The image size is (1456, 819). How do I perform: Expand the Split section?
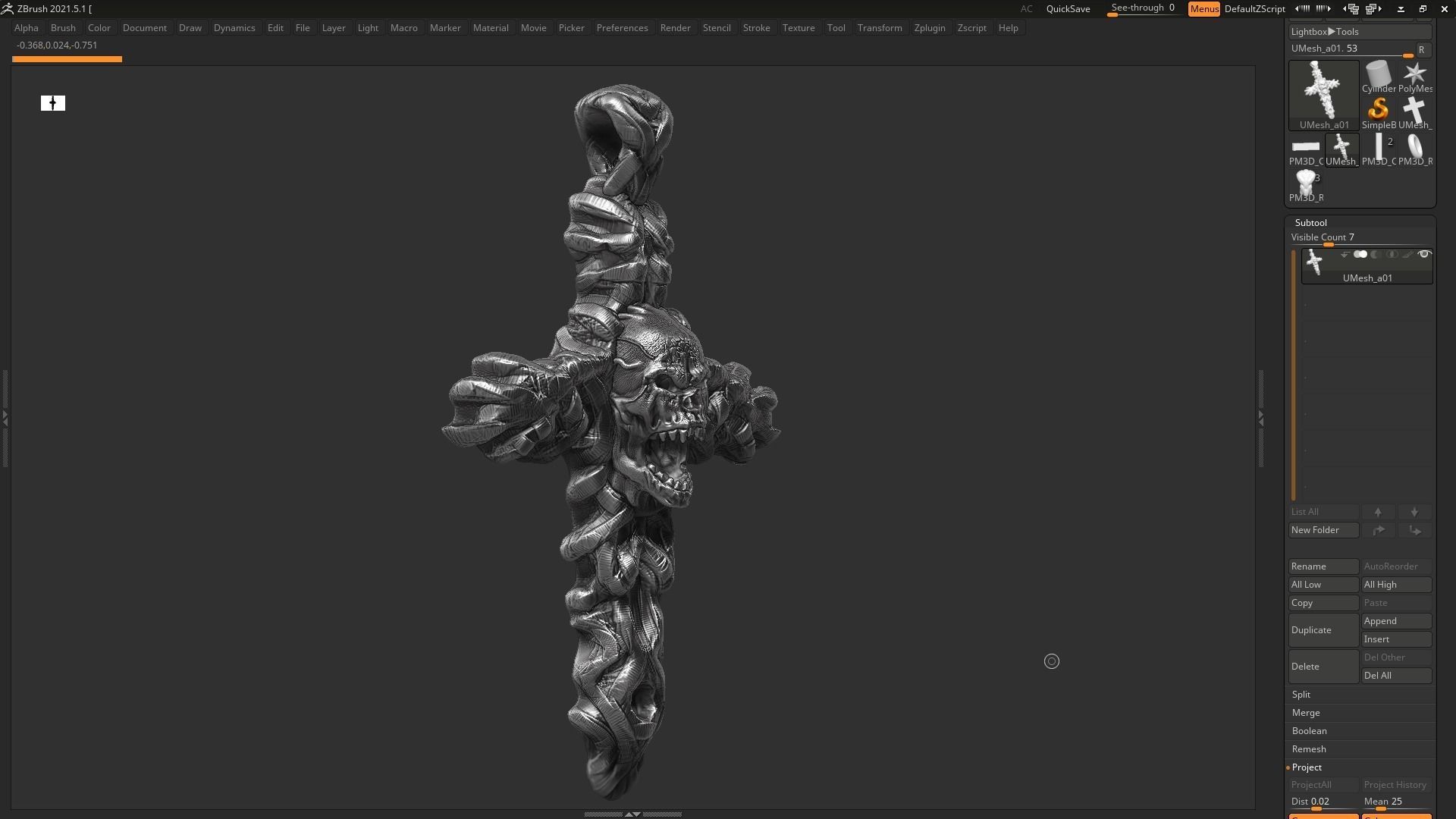click(1301, 695)
